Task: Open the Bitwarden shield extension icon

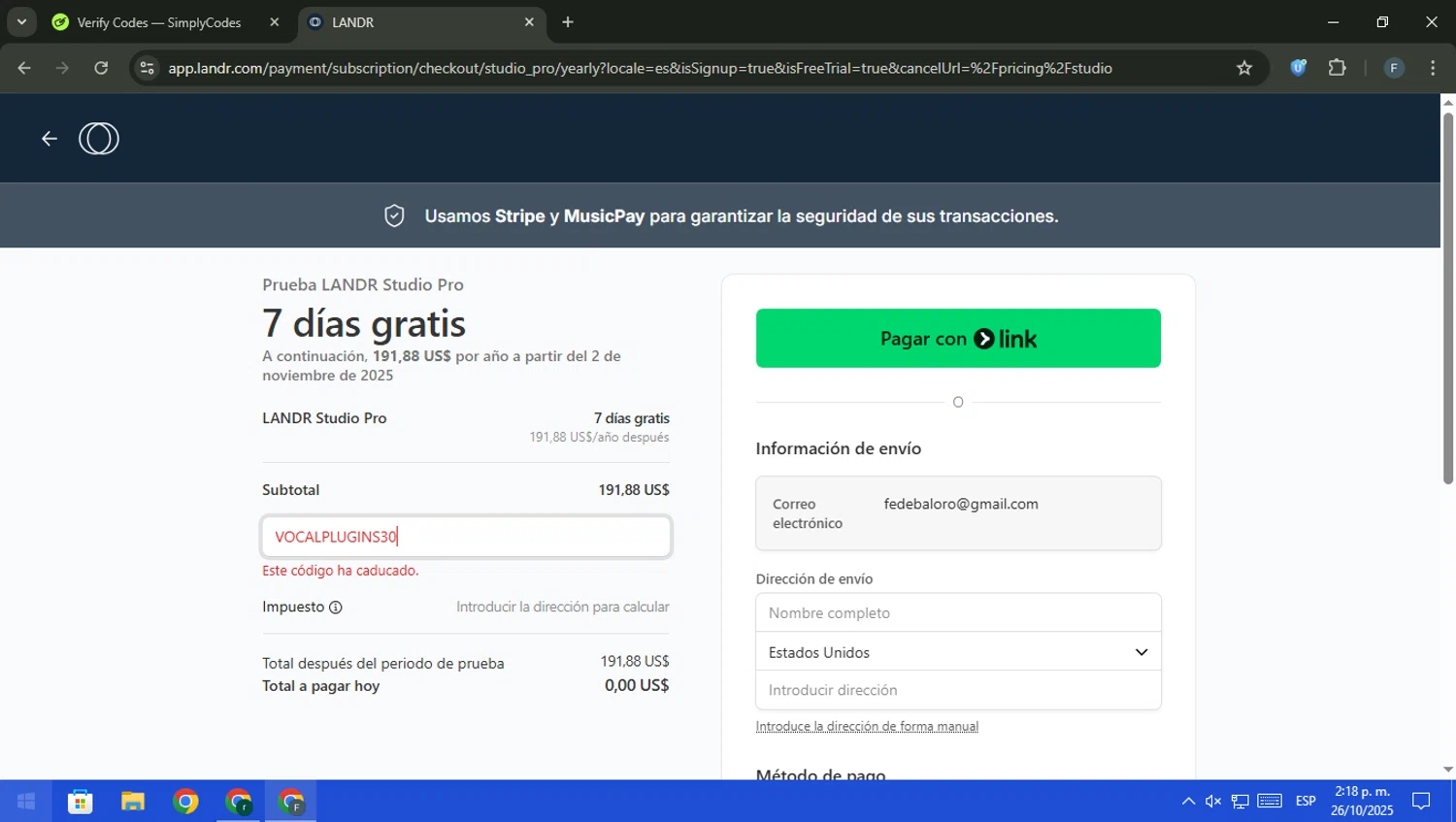Action: tap(1298, 68)
